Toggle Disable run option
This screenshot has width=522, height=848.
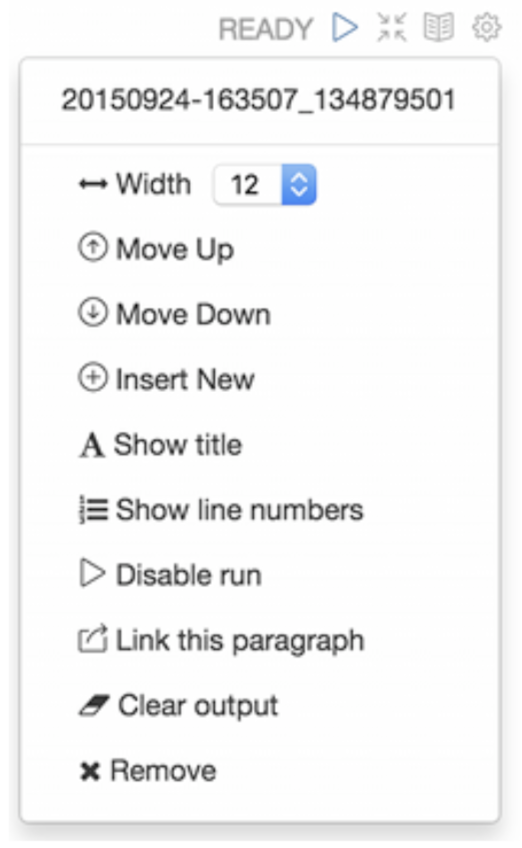(x=170, y=574)
